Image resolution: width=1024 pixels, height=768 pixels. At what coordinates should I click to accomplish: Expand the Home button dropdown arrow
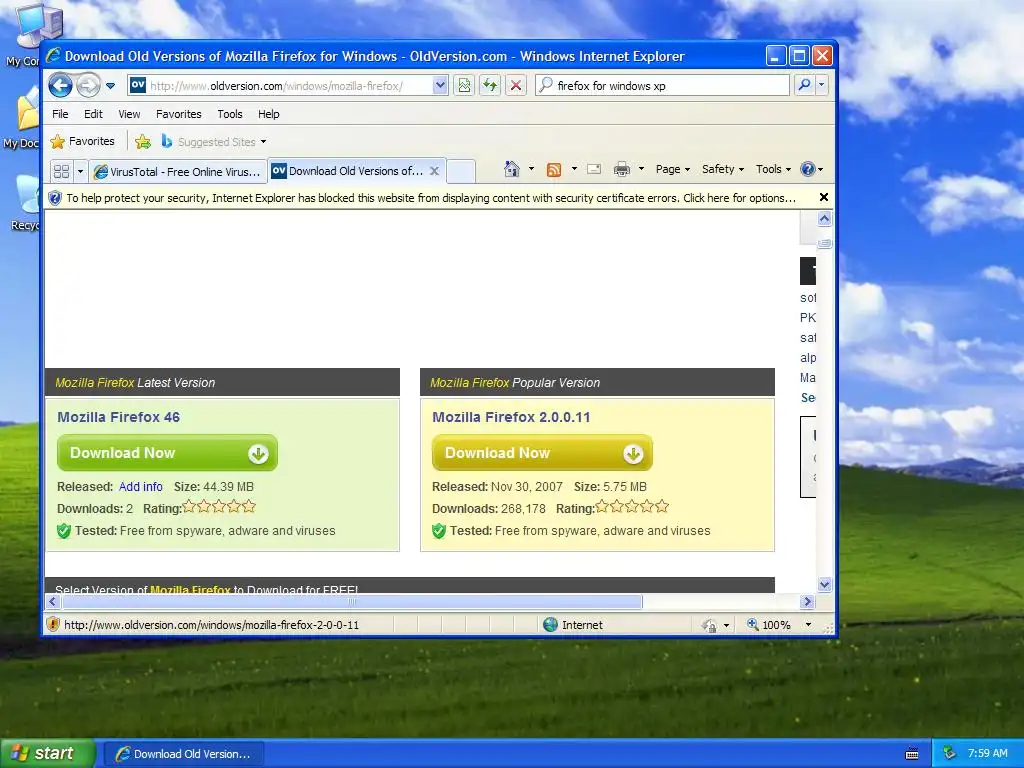[531, 169]
